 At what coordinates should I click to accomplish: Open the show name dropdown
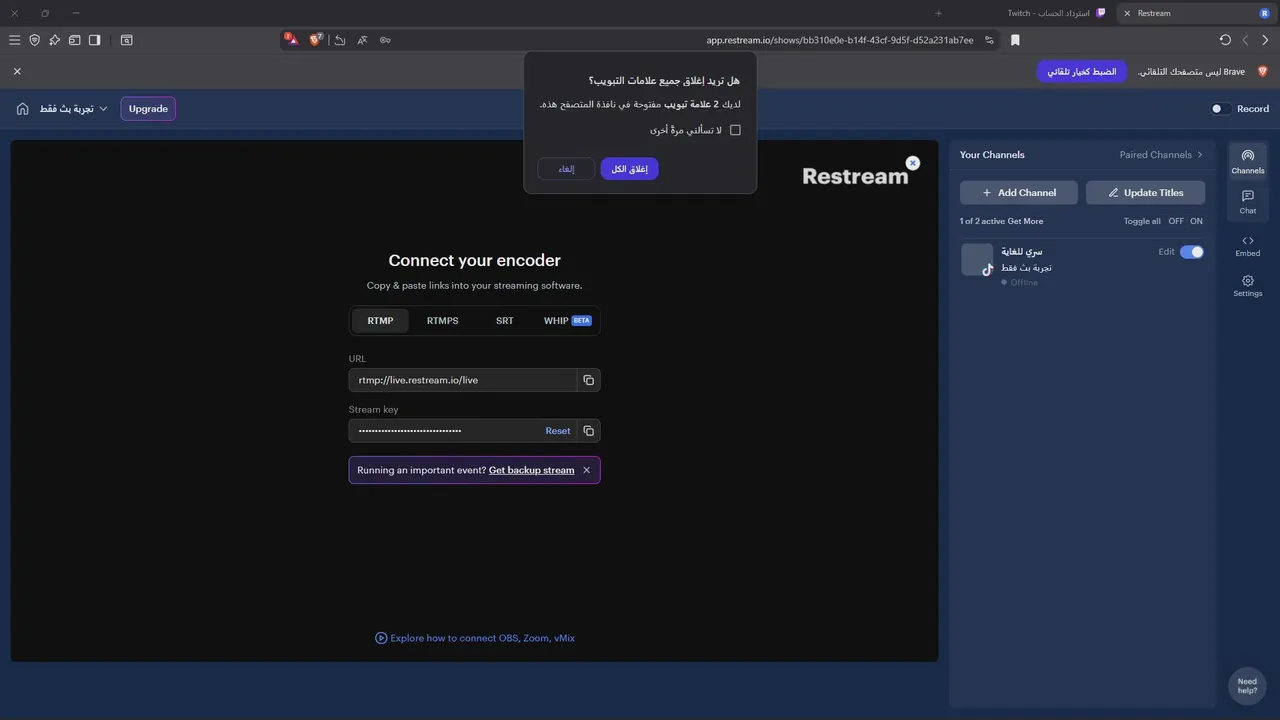click(x=73, y=108)
